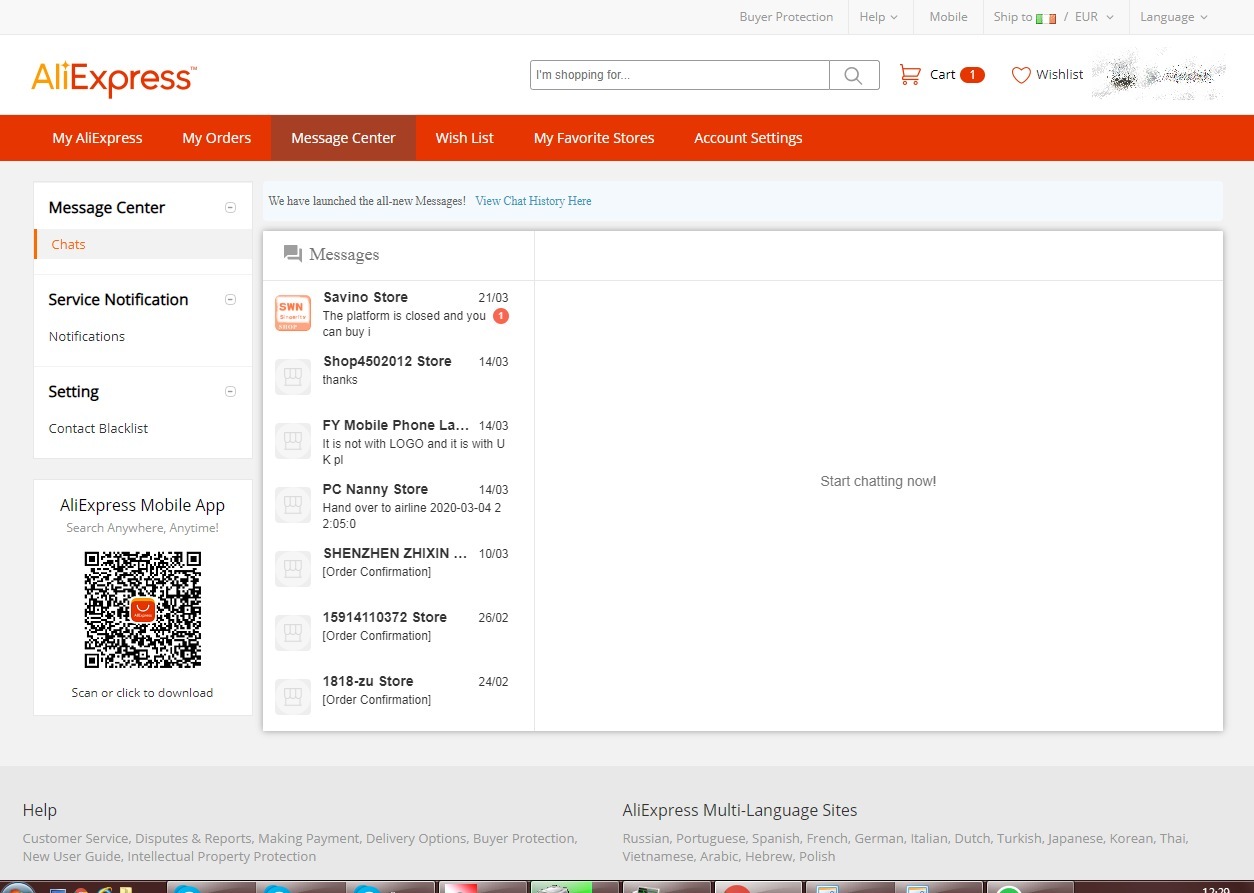Viewport: 1254px width, 893px height.
Task: Click the Shop4502012 Store avatar icon
Action: 293,377
